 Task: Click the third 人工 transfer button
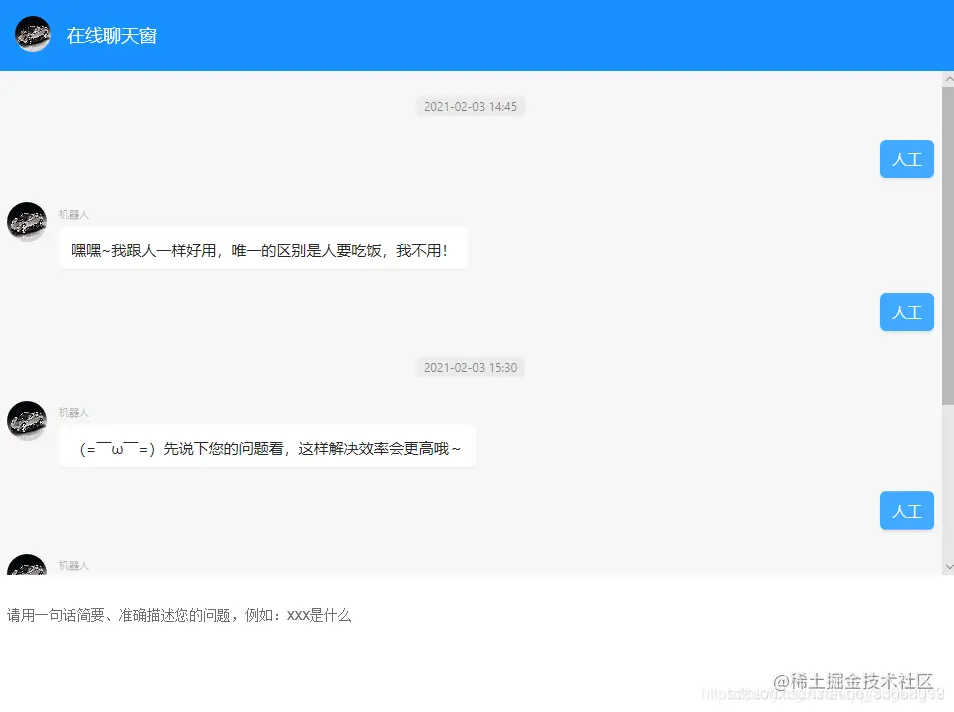(x=906, y=511)
